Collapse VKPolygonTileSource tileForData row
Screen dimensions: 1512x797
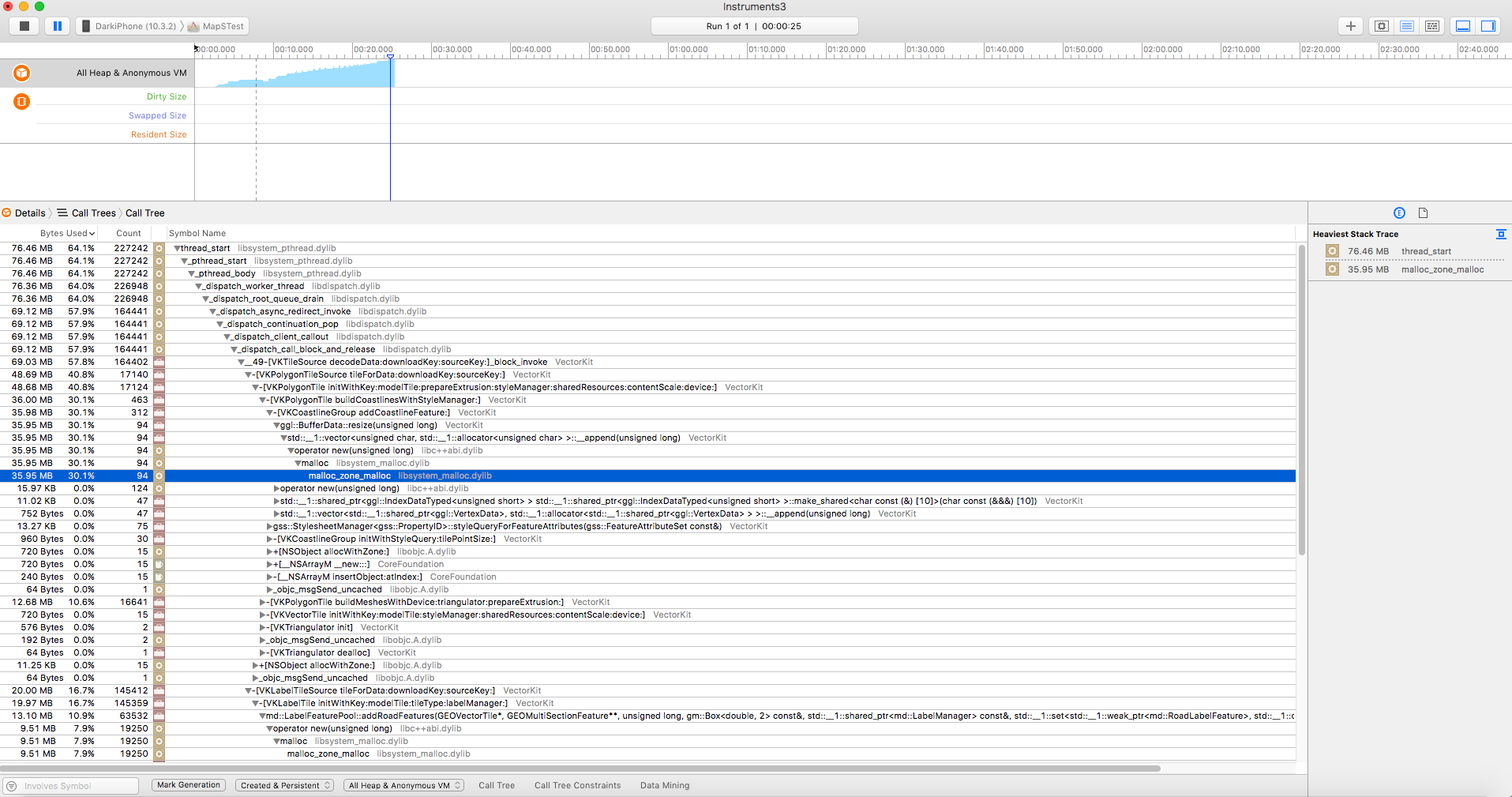[x=249, y=374]
